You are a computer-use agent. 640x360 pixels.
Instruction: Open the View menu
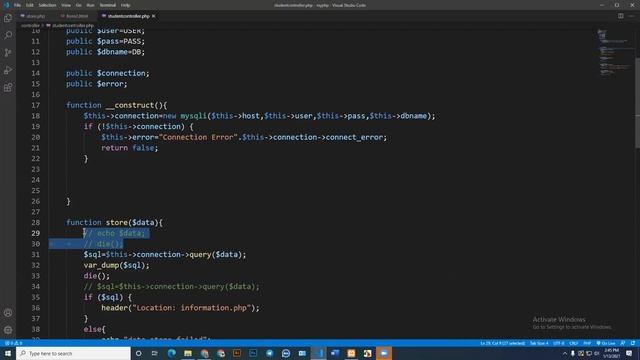(66, 5)
